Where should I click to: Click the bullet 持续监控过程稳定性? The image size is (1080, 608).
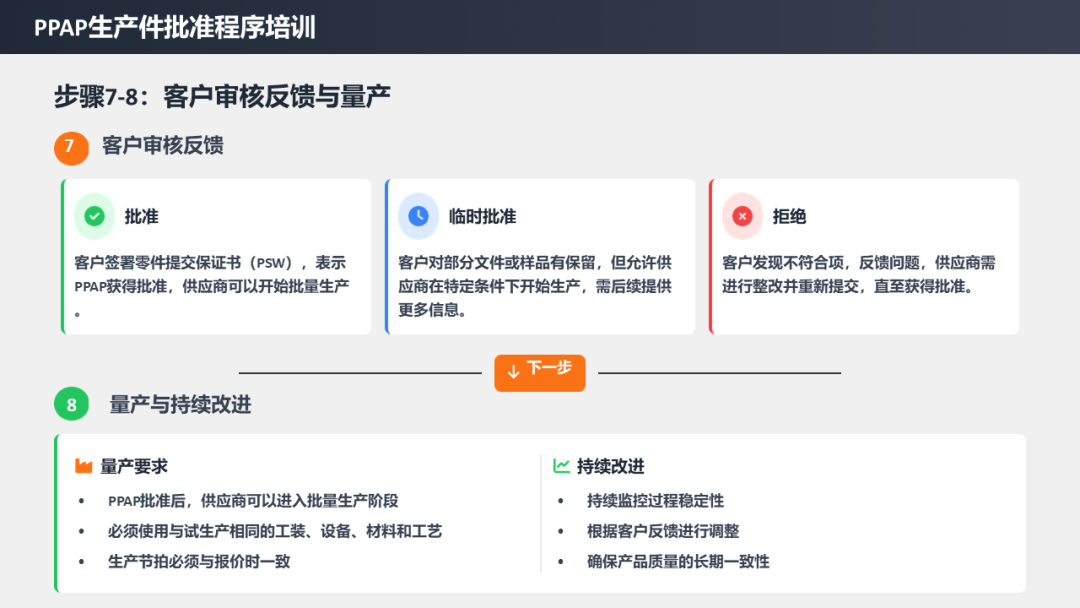[655, 500]
